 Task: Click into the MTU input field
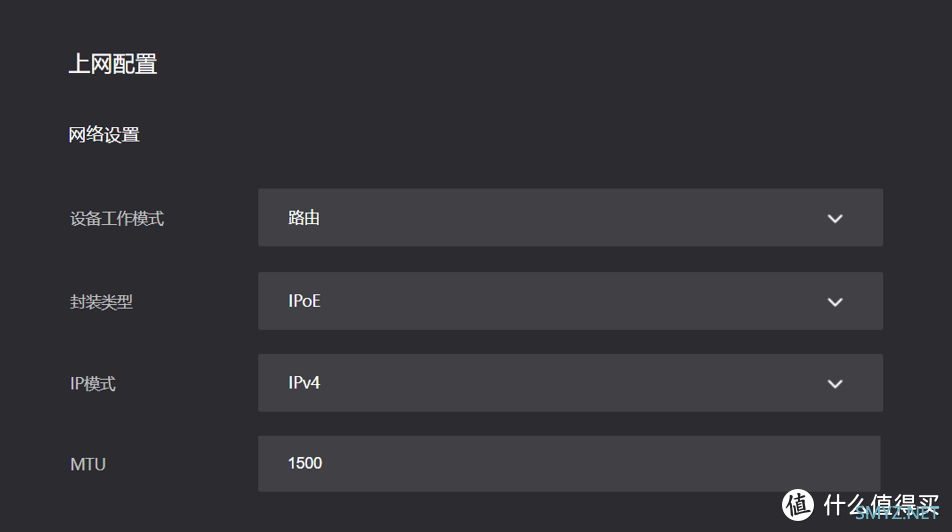tap(569, 463)
